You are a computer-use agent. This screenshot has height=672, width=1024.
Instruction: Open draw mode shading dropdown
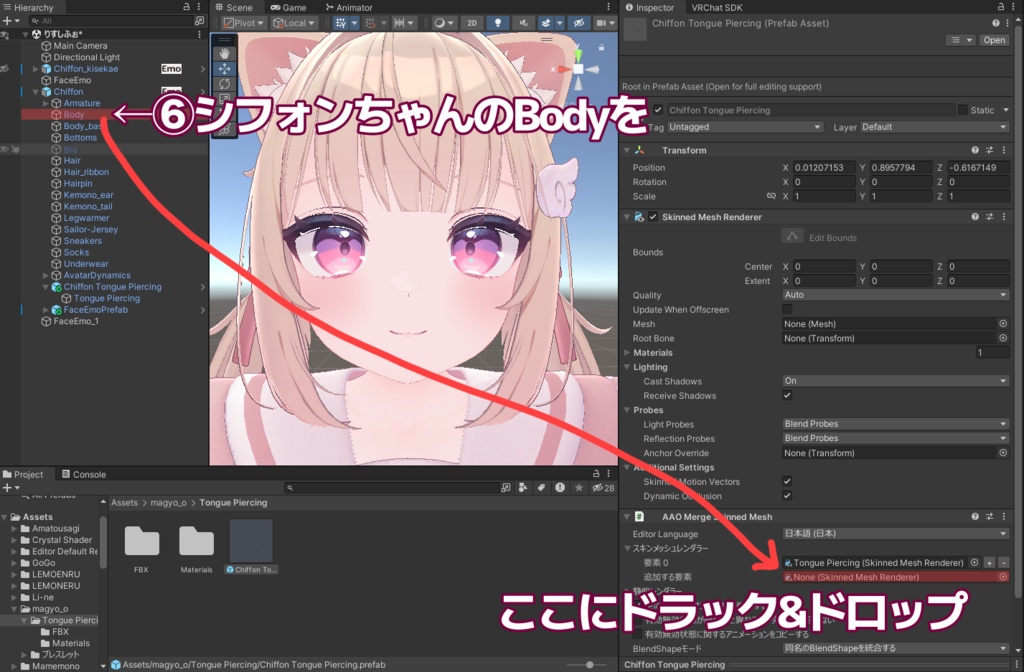coord(443,23)
